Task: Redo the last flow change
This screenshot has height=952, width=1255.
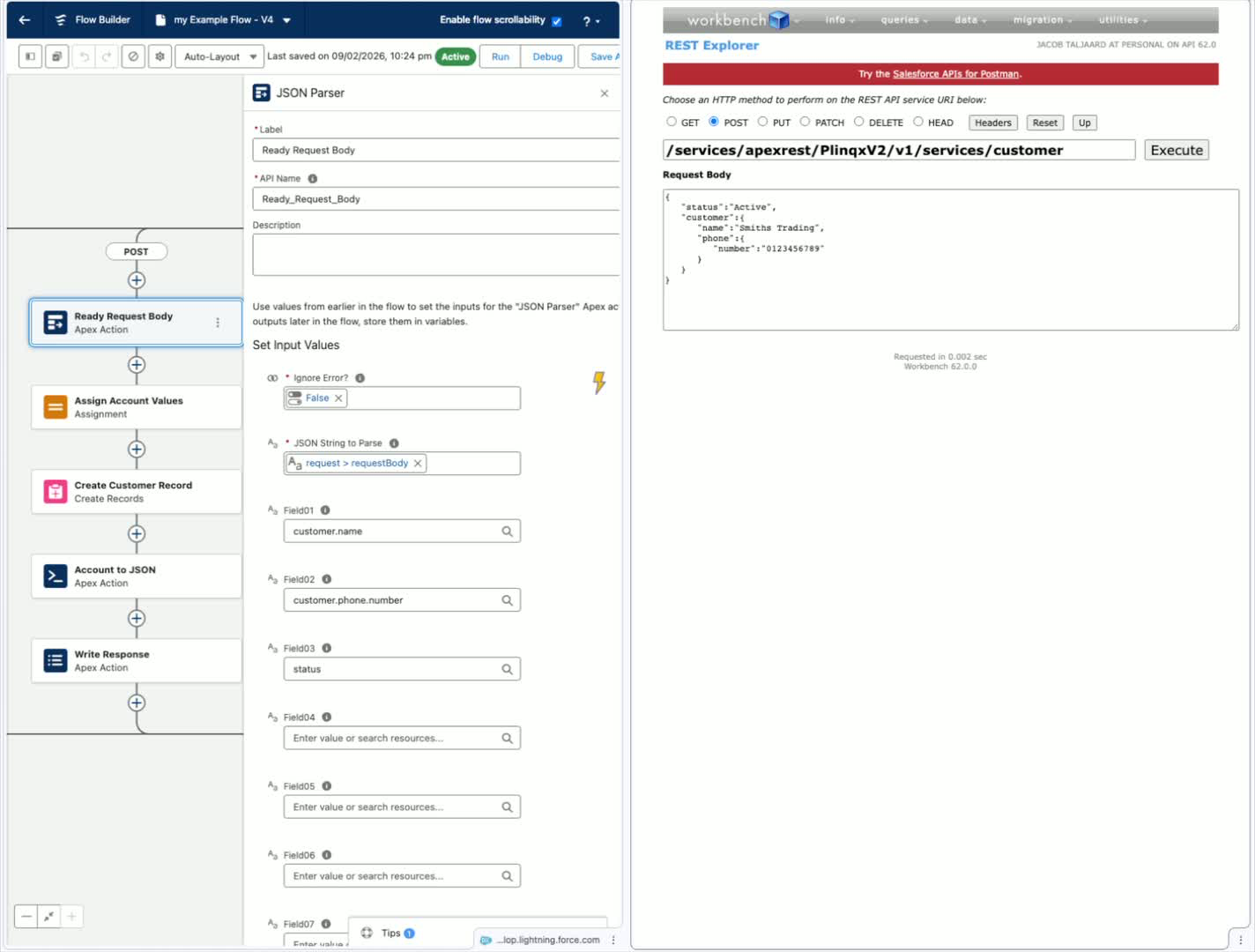Action: coord(107,56)
